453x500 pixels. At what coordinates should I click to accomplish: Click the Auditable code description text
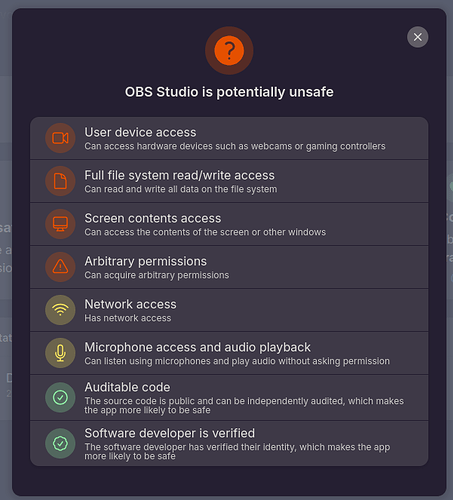(x=244, y=405)
